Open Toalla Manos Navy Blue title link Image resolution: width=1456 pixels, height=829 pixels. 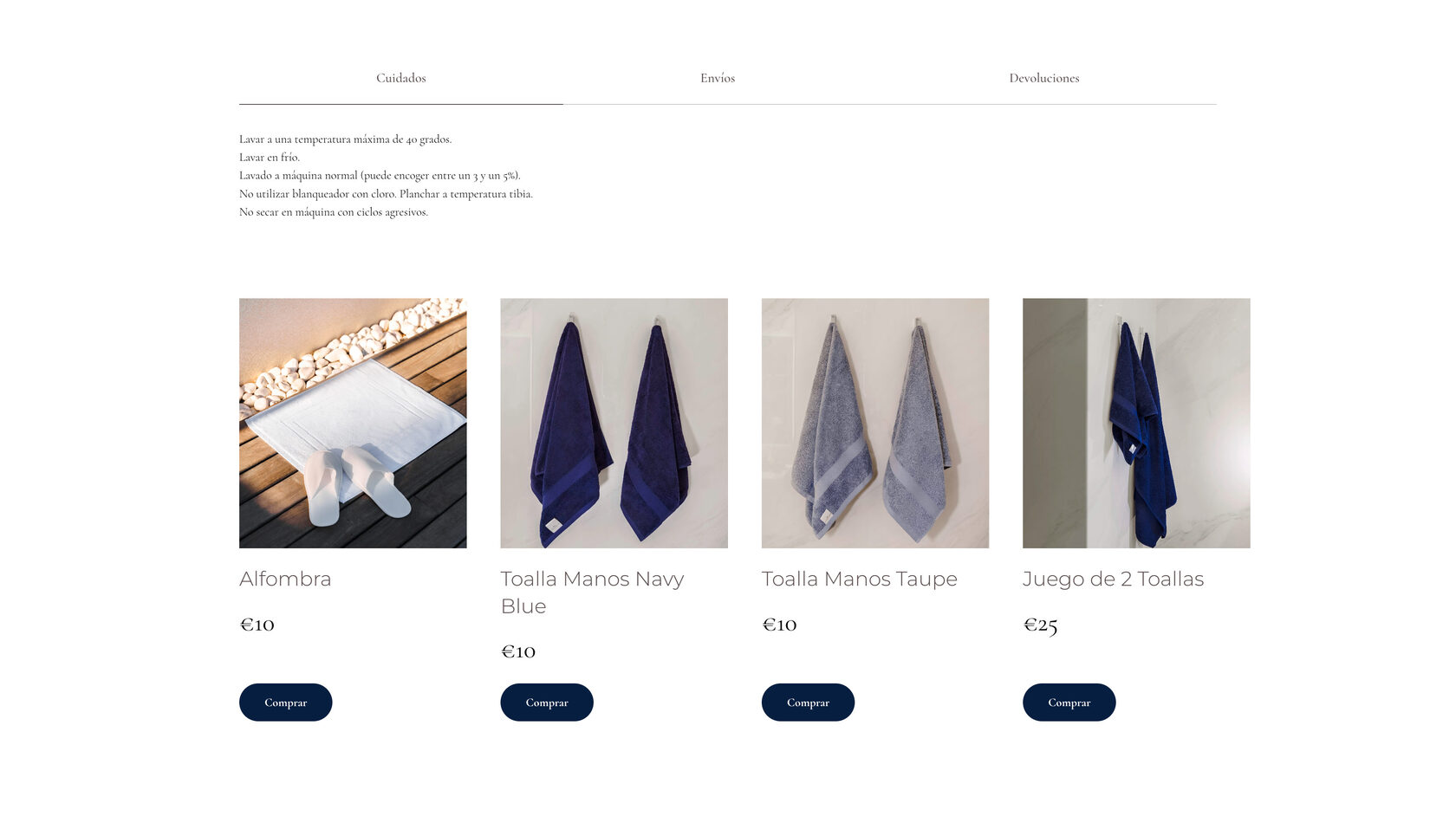point(593,593)
